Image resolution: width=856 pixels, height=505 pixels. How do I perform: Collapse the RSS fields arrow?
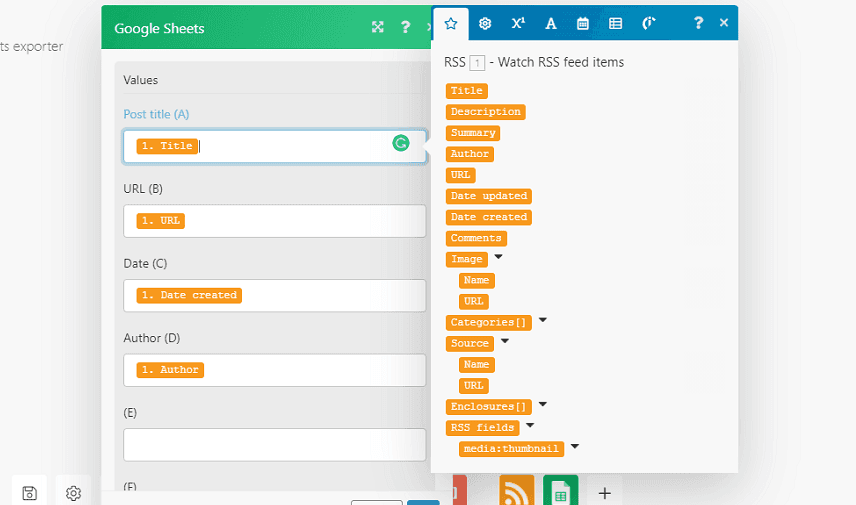pos(530,426)
